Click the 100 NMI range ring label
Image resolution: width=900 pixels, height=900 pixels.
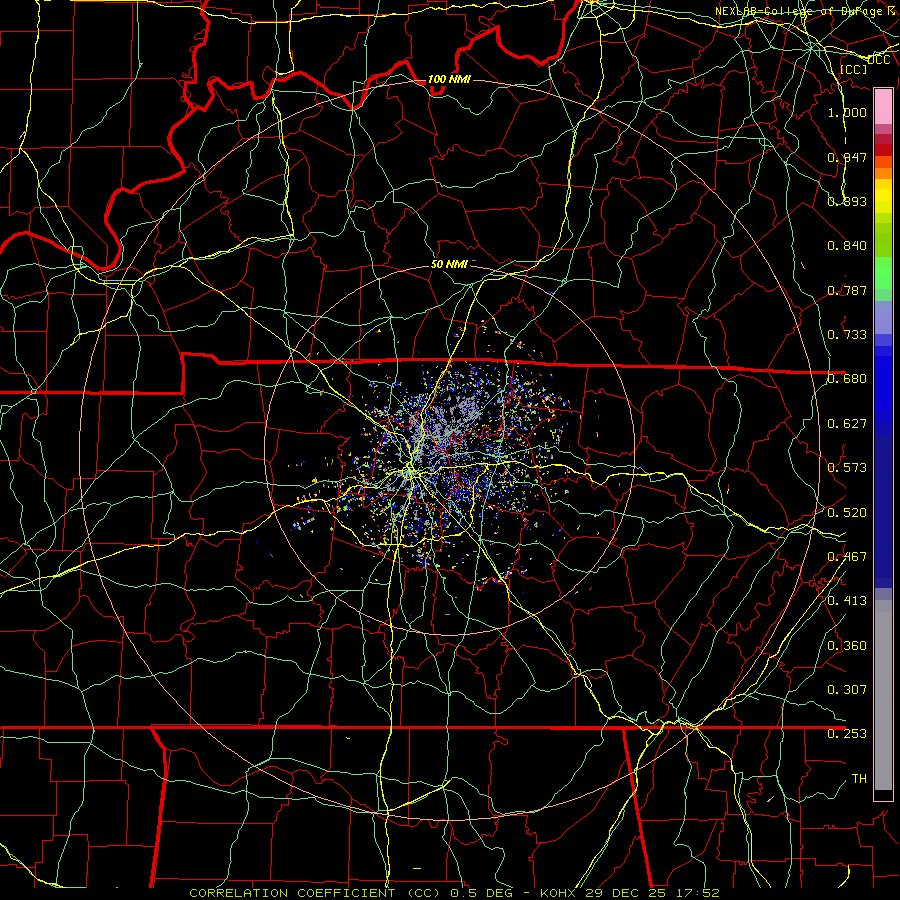449,79
